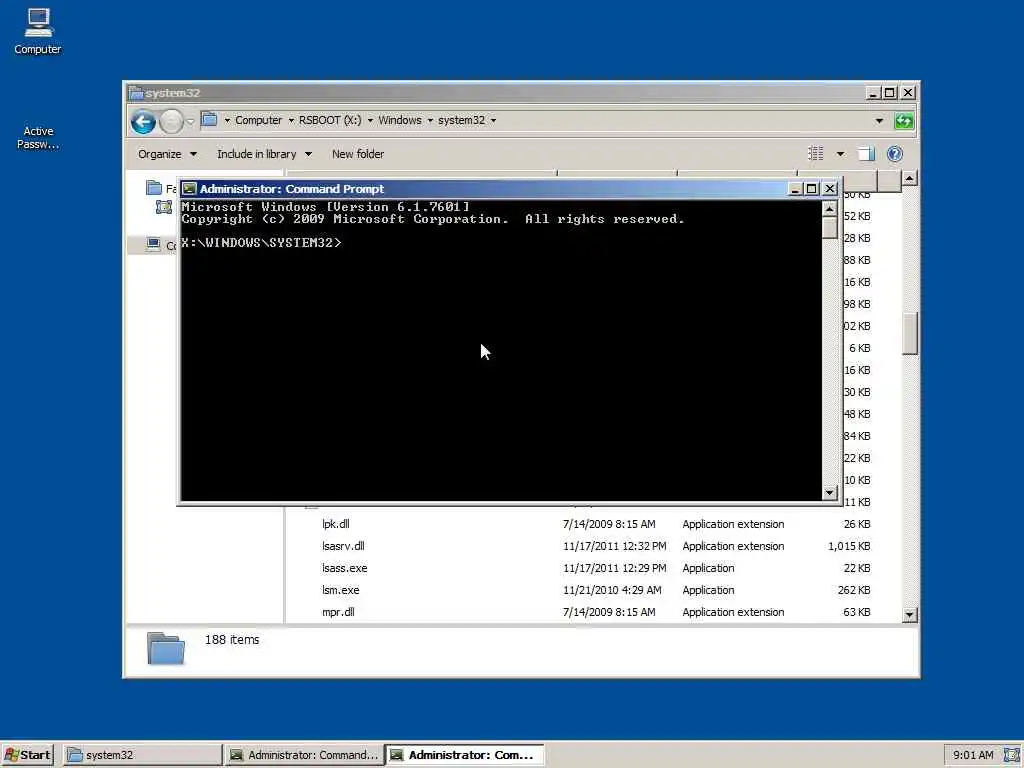Open the Organize menu
1024x768 pixels.
click(x=167, y=154)
